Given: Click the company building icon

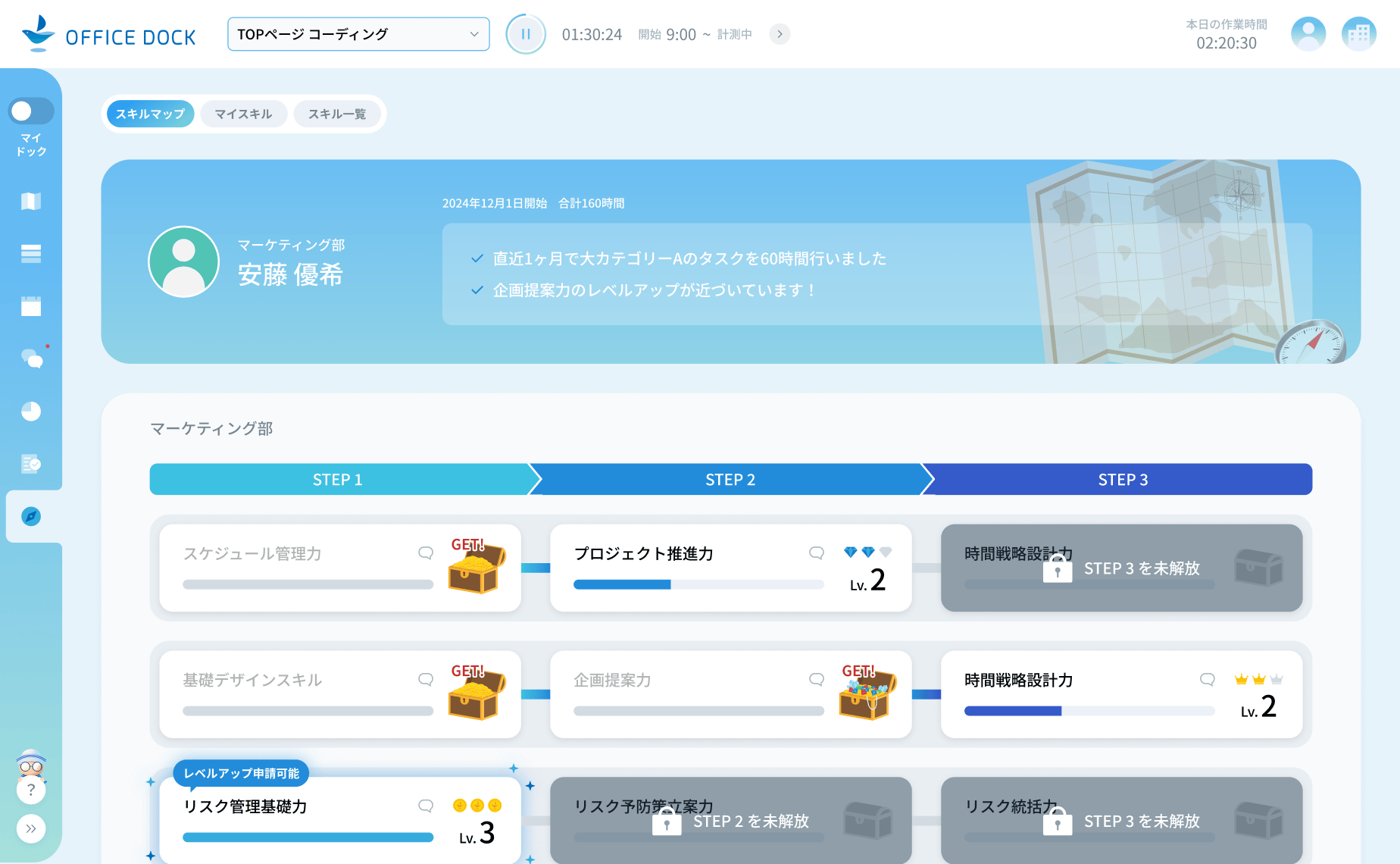Looking at the screenshot, I should [x=1358, y=34].
